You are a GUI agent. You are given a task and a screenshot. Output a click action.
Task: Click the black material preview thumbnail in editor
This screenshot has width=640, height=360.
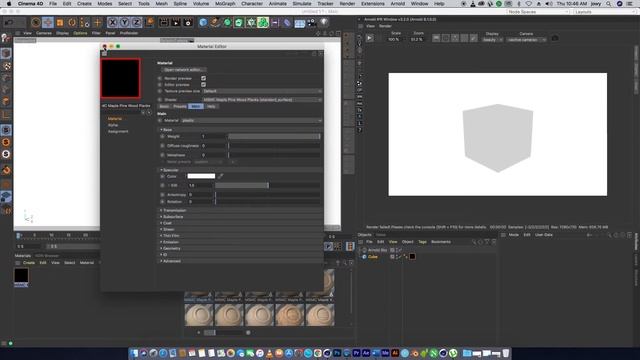[120, 78]
